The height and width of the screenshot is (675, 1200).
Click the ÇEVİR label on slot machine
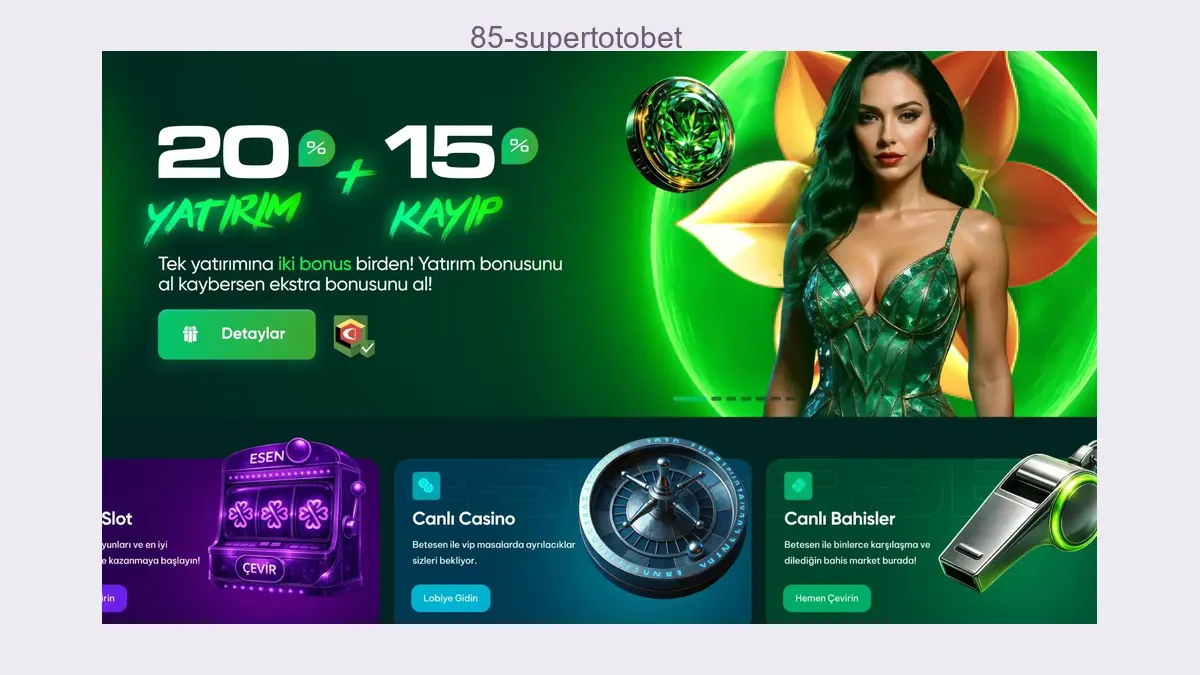pos(262,568)
